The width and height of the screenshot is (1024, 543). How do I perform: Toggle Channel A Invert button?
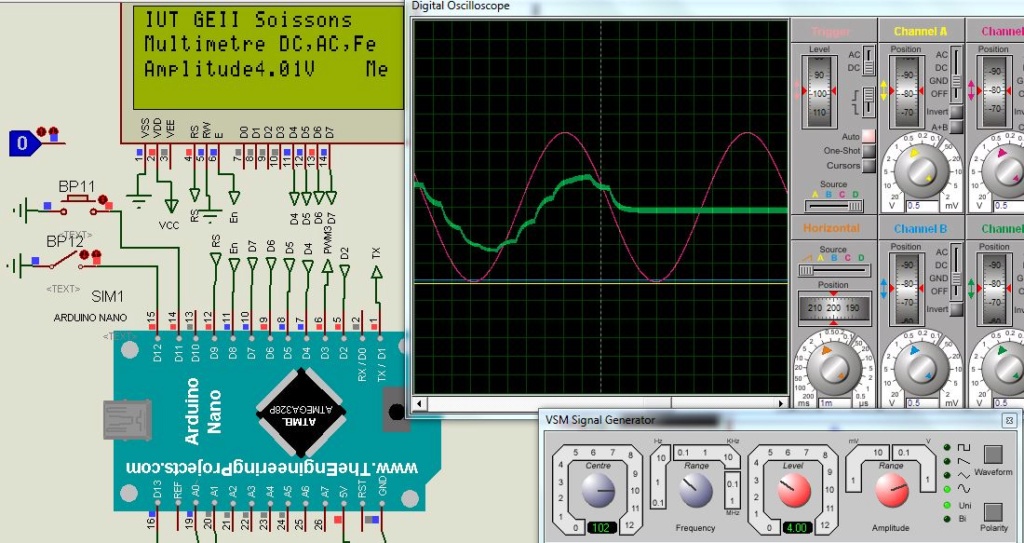pos(956,112)
